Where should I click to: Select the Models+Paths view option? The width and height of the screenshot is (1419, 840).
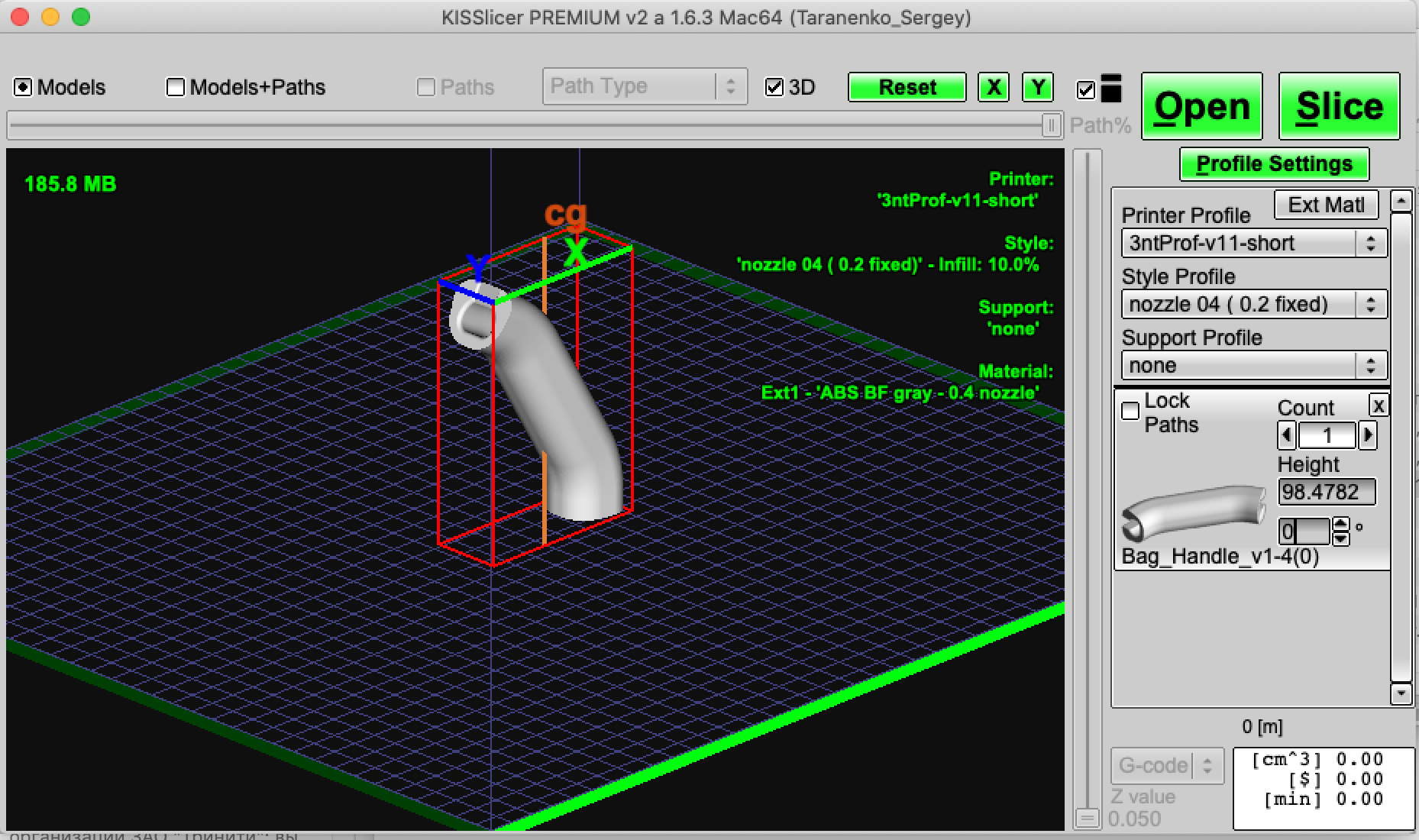pos(176,88)
